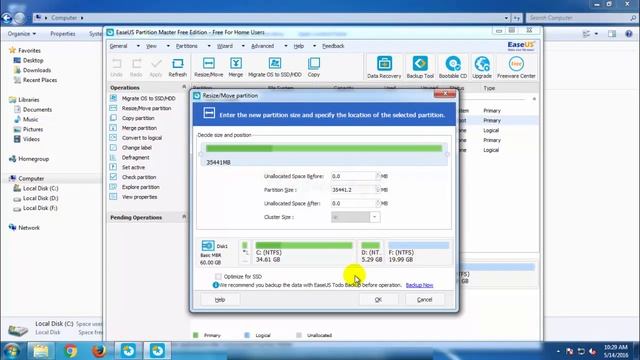Open Migrate OS to SSD/HDD toolbar icon
This screenshot has width=640, height=360.
pyautogui.click(x=275, y=67)
